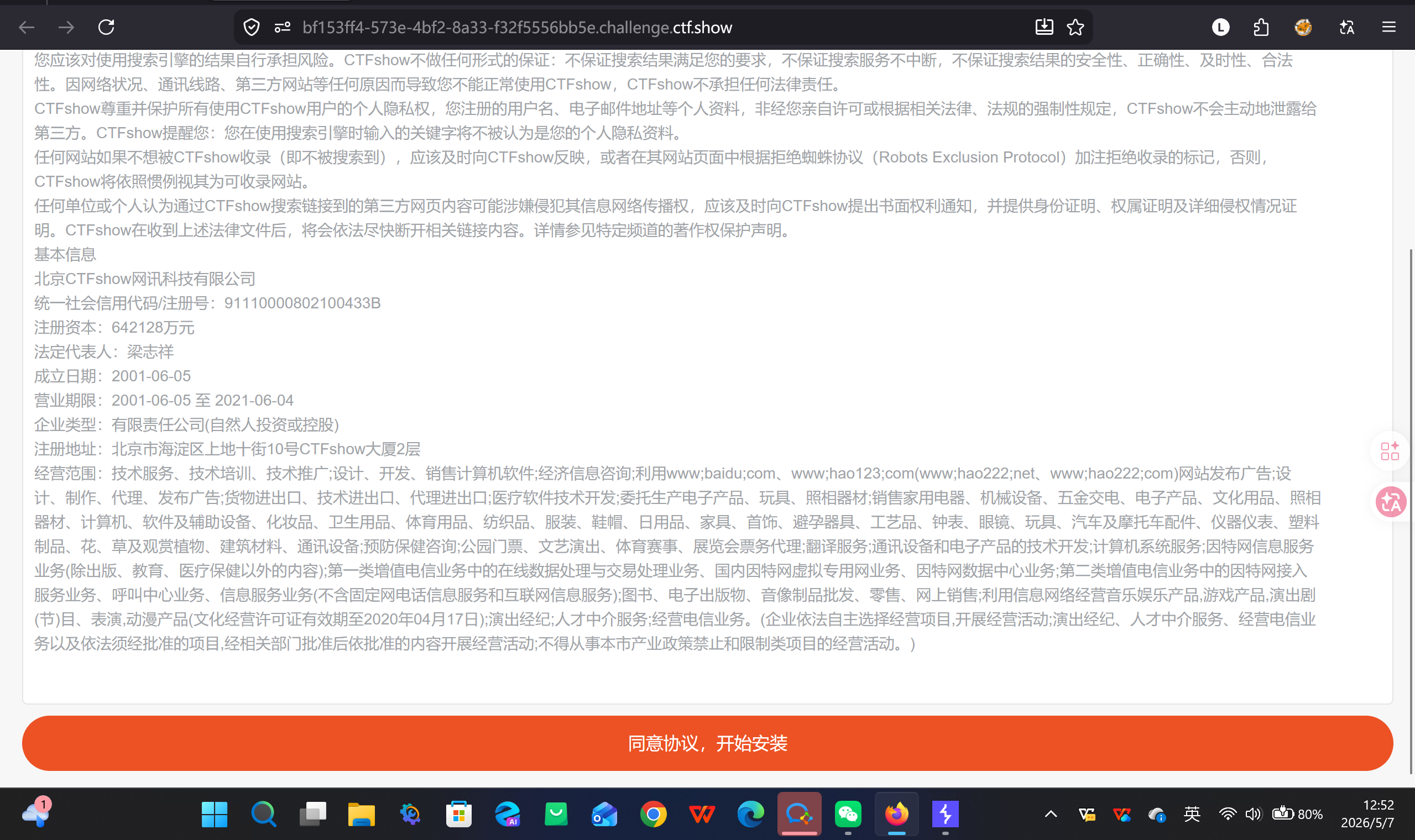
Task: Open the highlighted blue chat-search app on taskbar
Action: [x=799, y=815]
